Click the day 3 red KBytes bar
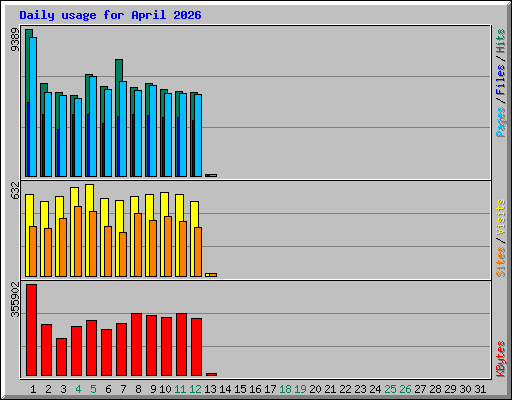Viewport: 512px width, 400px height. (62, 357)
